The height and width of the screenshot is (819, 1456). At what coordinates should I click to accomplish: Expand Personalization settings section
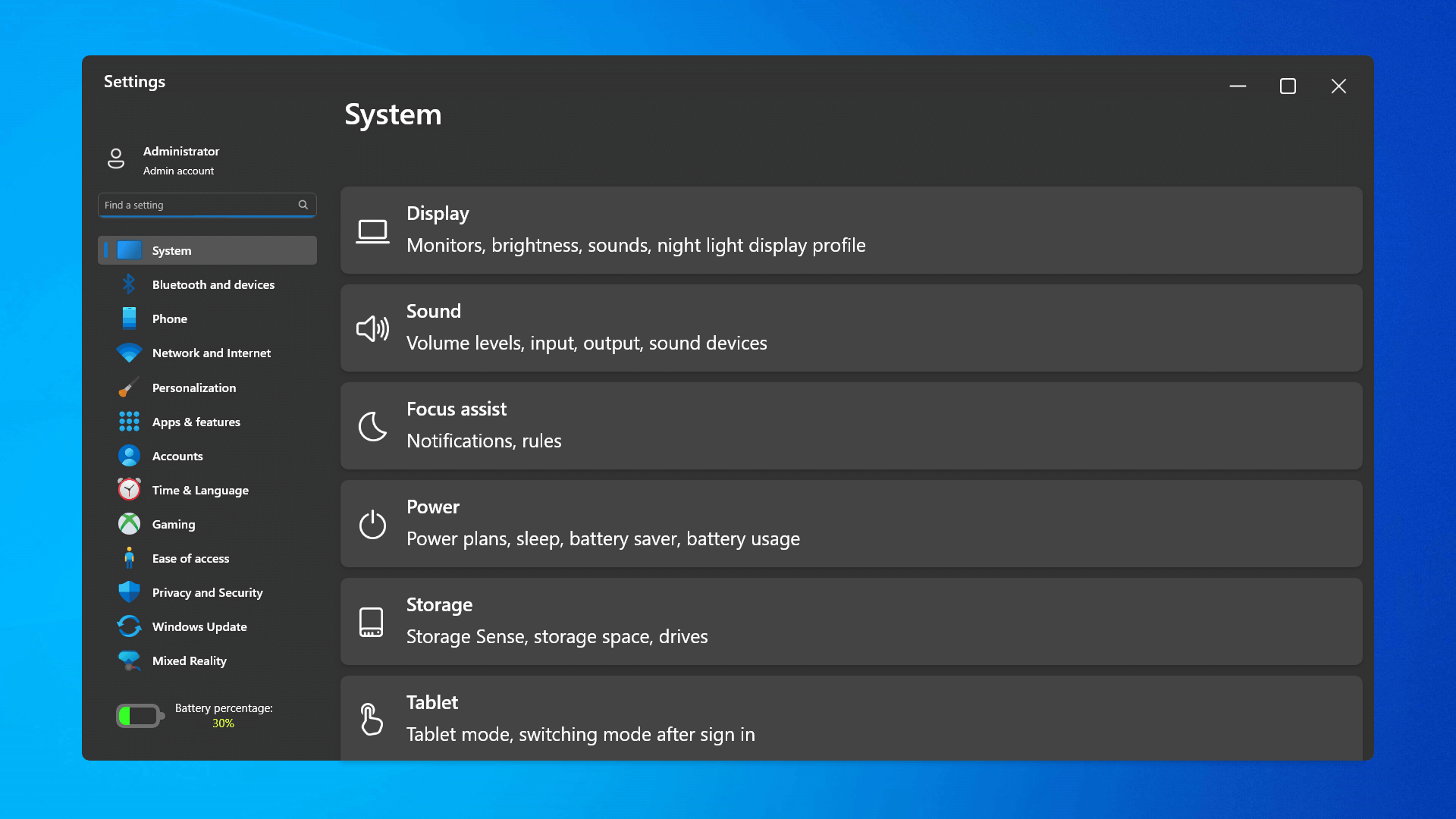(193, 387)
